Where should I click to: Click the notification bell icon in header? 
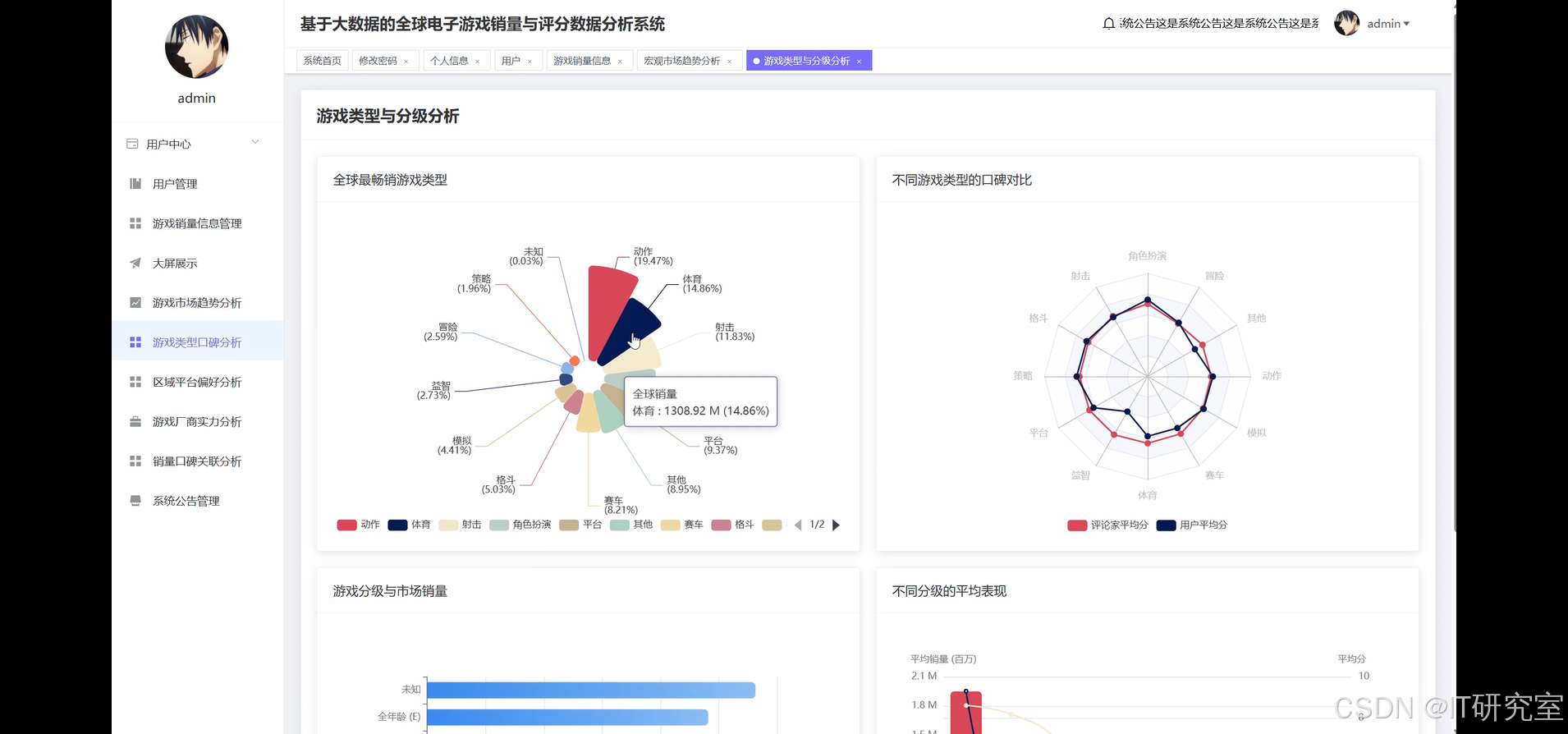click(x=1108, y=24)
